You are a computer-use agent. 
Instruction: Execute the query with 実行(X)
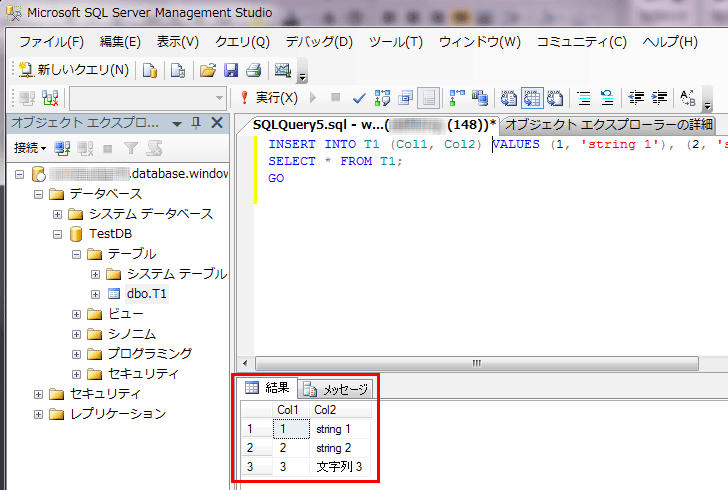(269, 98)
